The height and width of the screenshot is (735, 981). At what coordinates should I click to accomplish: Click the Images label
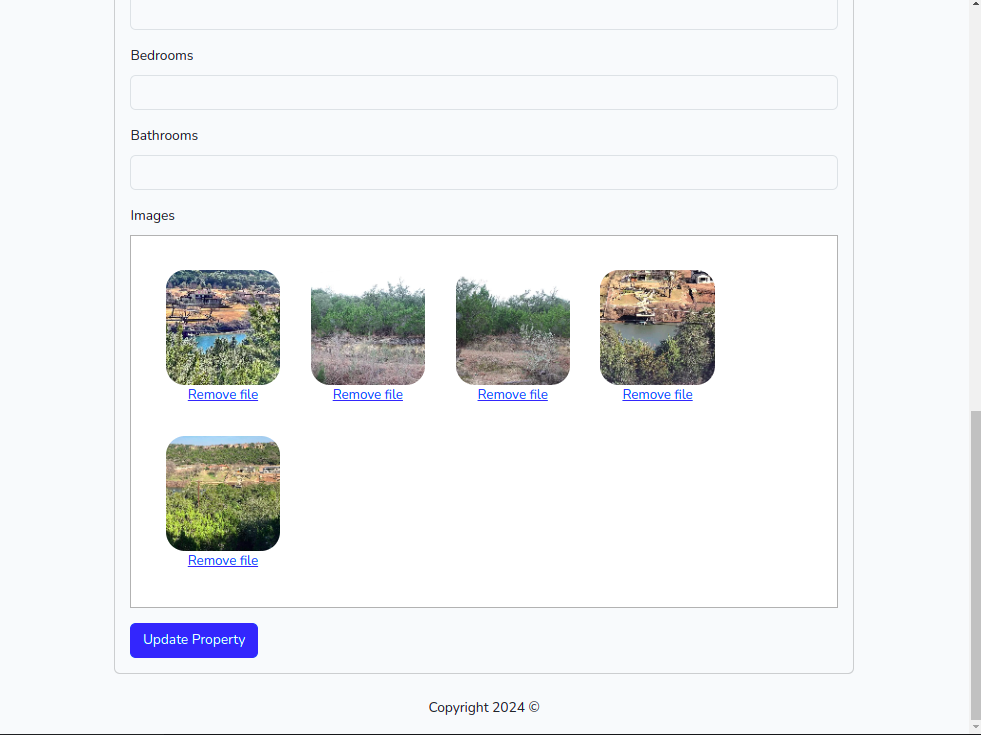(x=153, y=216)
